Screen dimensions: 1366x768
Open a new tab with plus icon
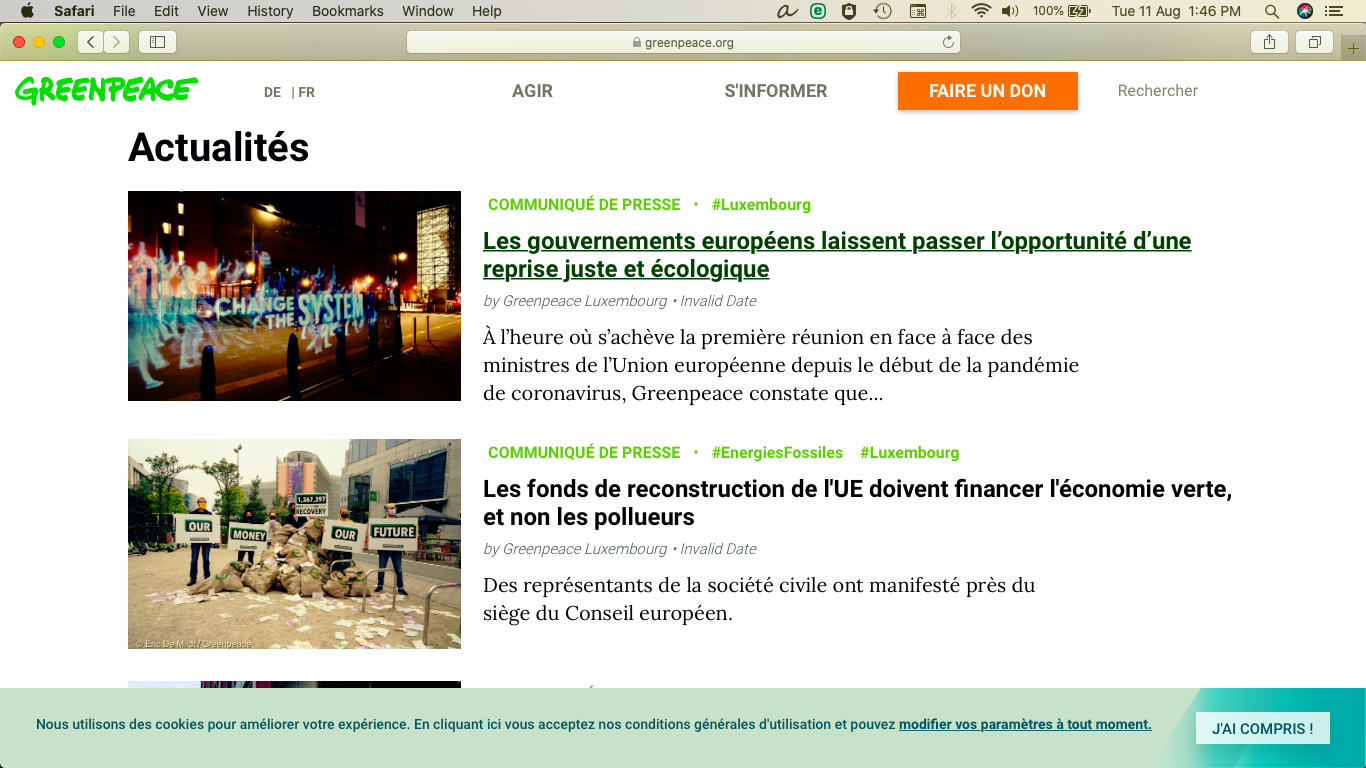pyautogui.click(x=1354, y=48)
